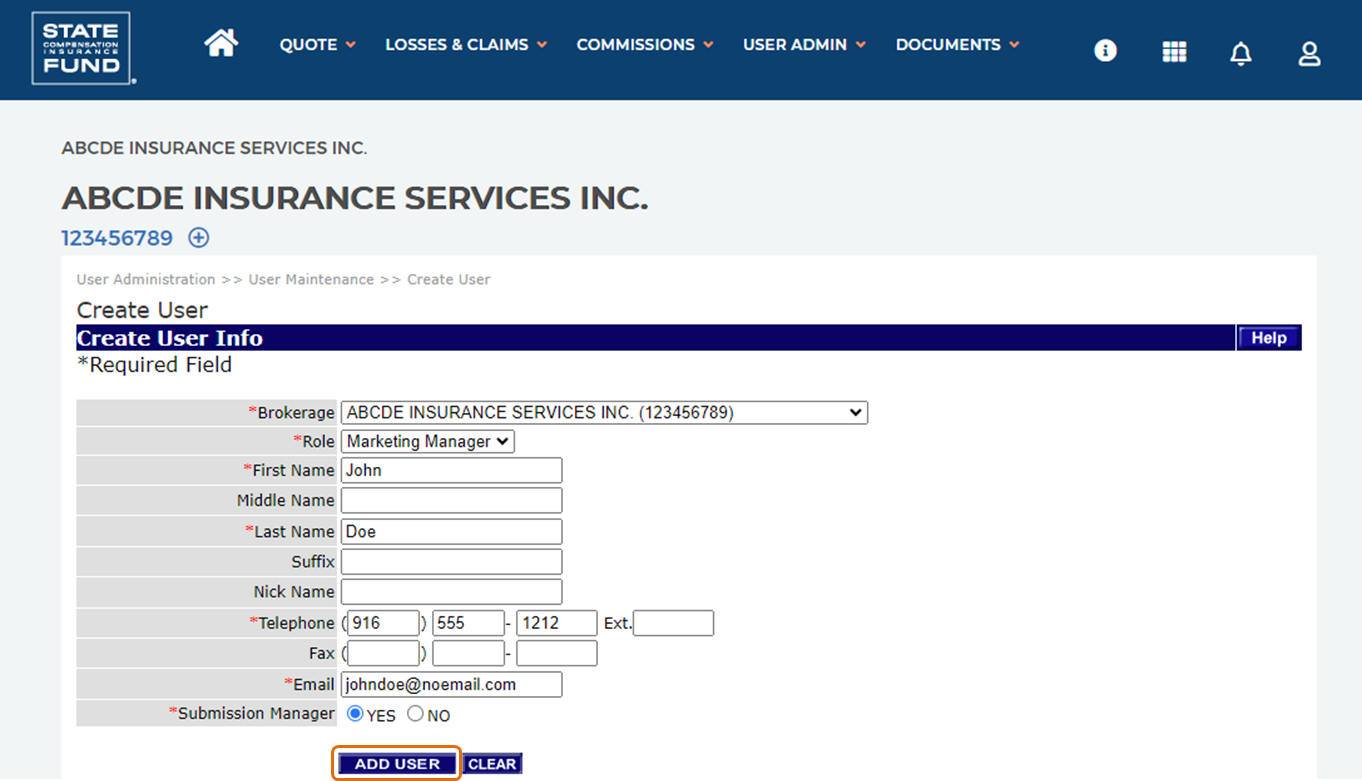Click the Help button
The width and height of the screenshot is (1362, 781).
1268,338
